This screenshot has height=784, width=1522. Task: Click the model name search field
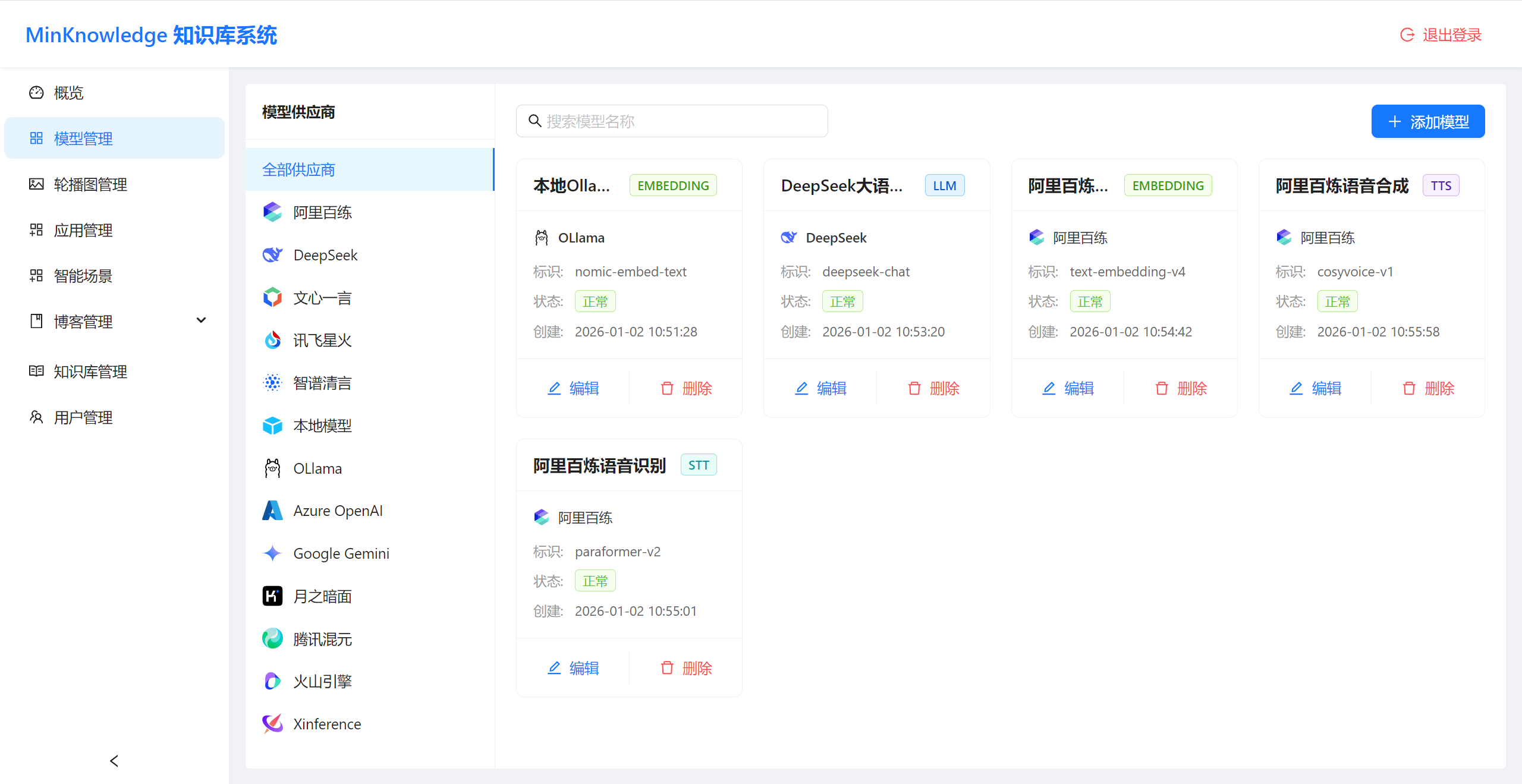click(x=671, y=121)
